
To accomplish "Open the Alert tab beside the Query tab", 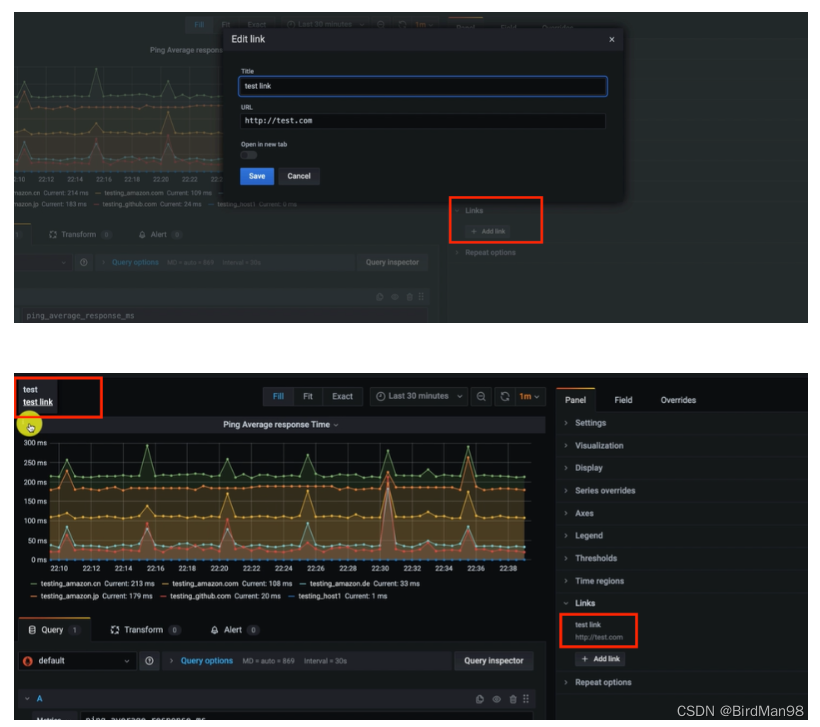I will click(x=235, y=630).
